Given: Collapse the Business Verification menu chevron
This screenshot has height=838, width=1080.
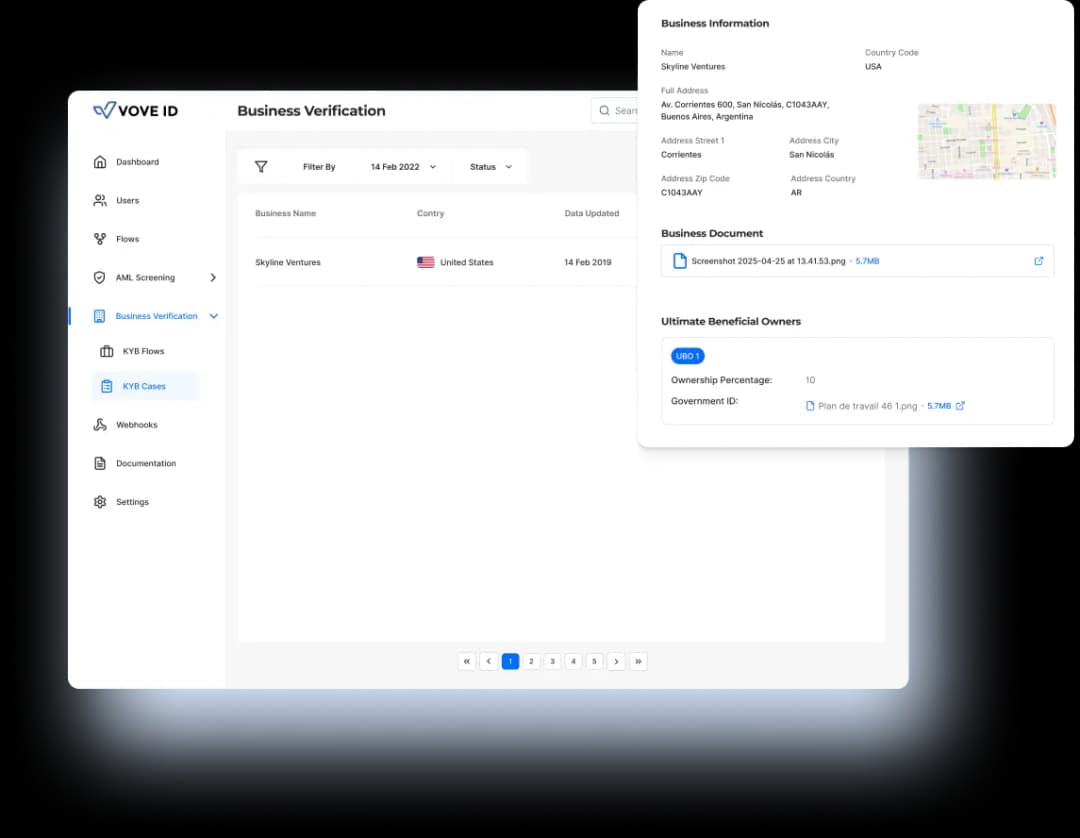Looking at the screenshot, I should click(213, 315).
